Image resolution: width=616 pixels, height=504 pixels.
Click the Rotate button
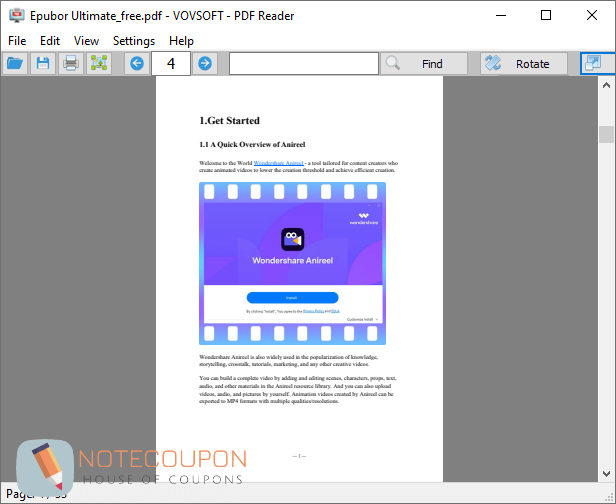coord(524,63)
